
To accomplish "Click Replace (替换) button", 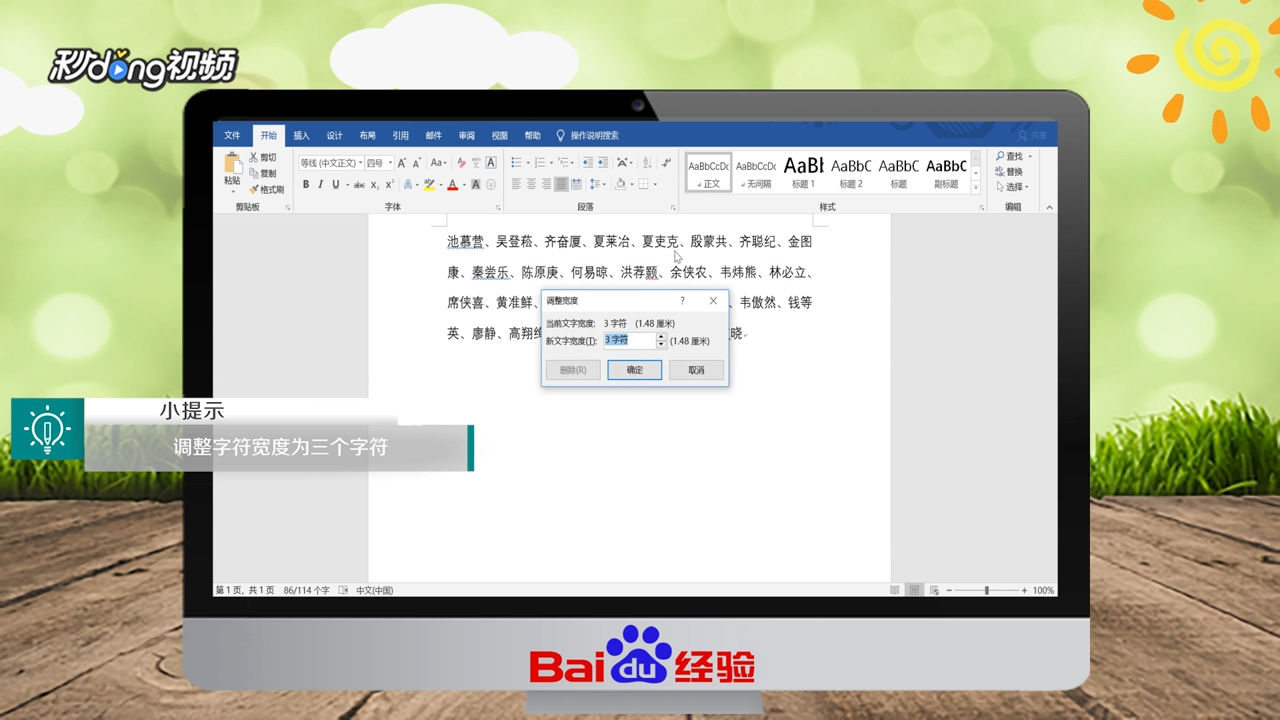I will pos(1010,172).
